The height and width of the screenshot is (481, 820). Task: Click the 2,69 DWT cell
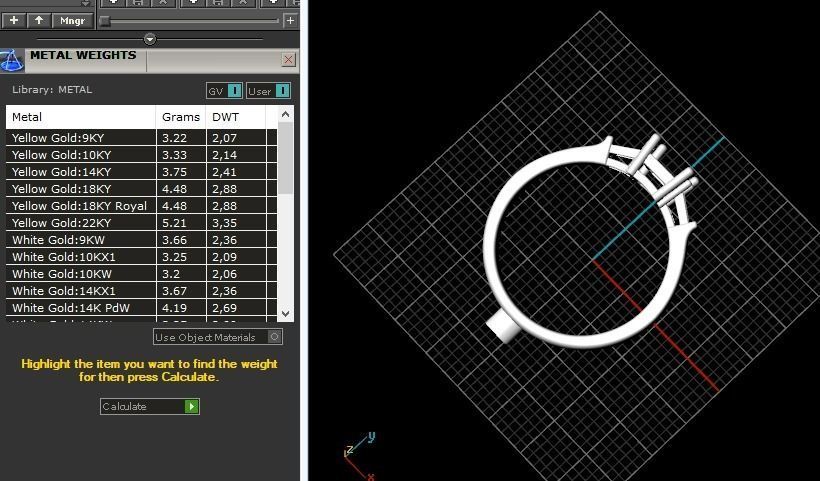click(236, 308)
